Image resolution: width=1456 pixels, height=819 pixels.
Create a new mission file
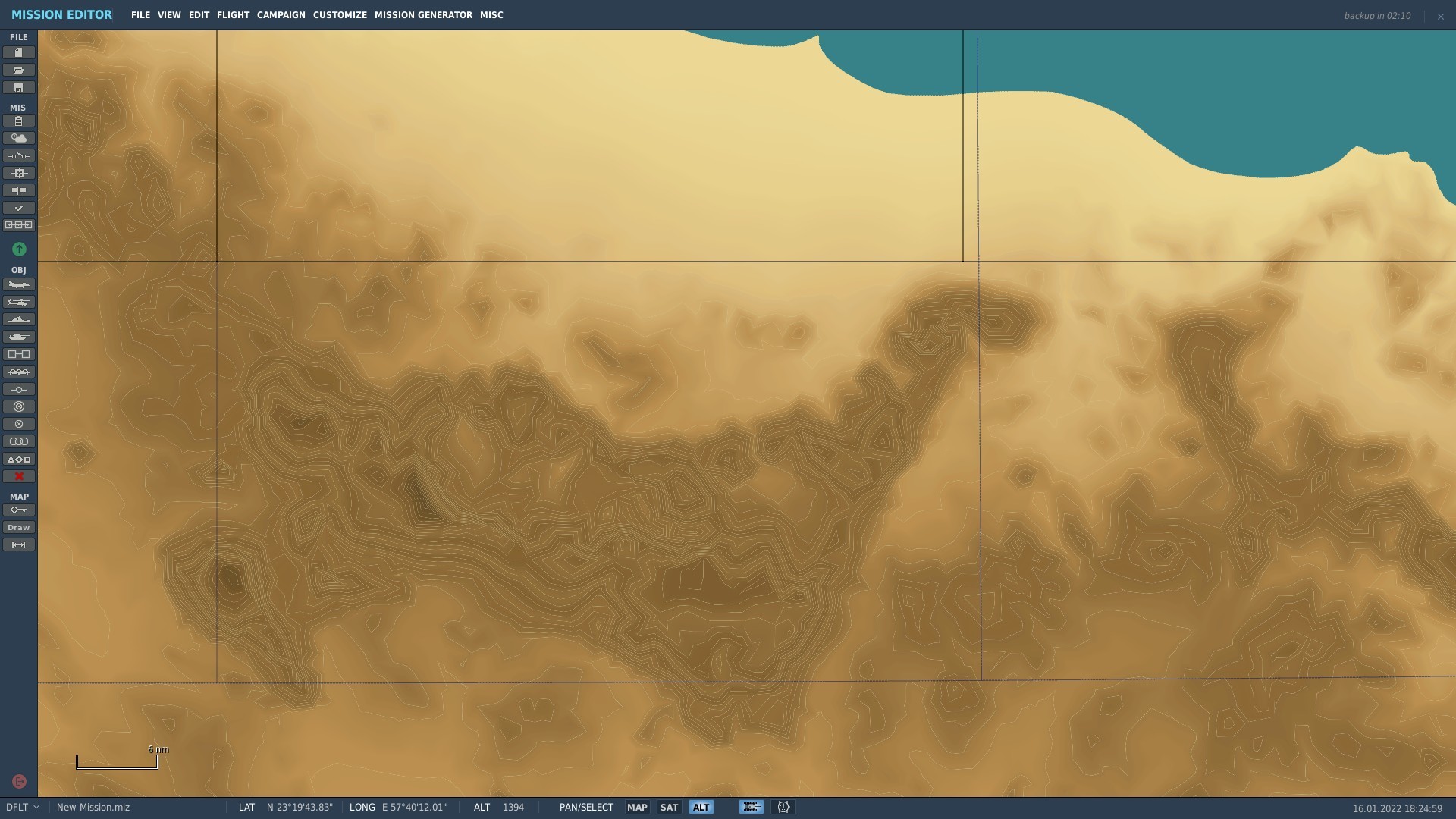19,52
